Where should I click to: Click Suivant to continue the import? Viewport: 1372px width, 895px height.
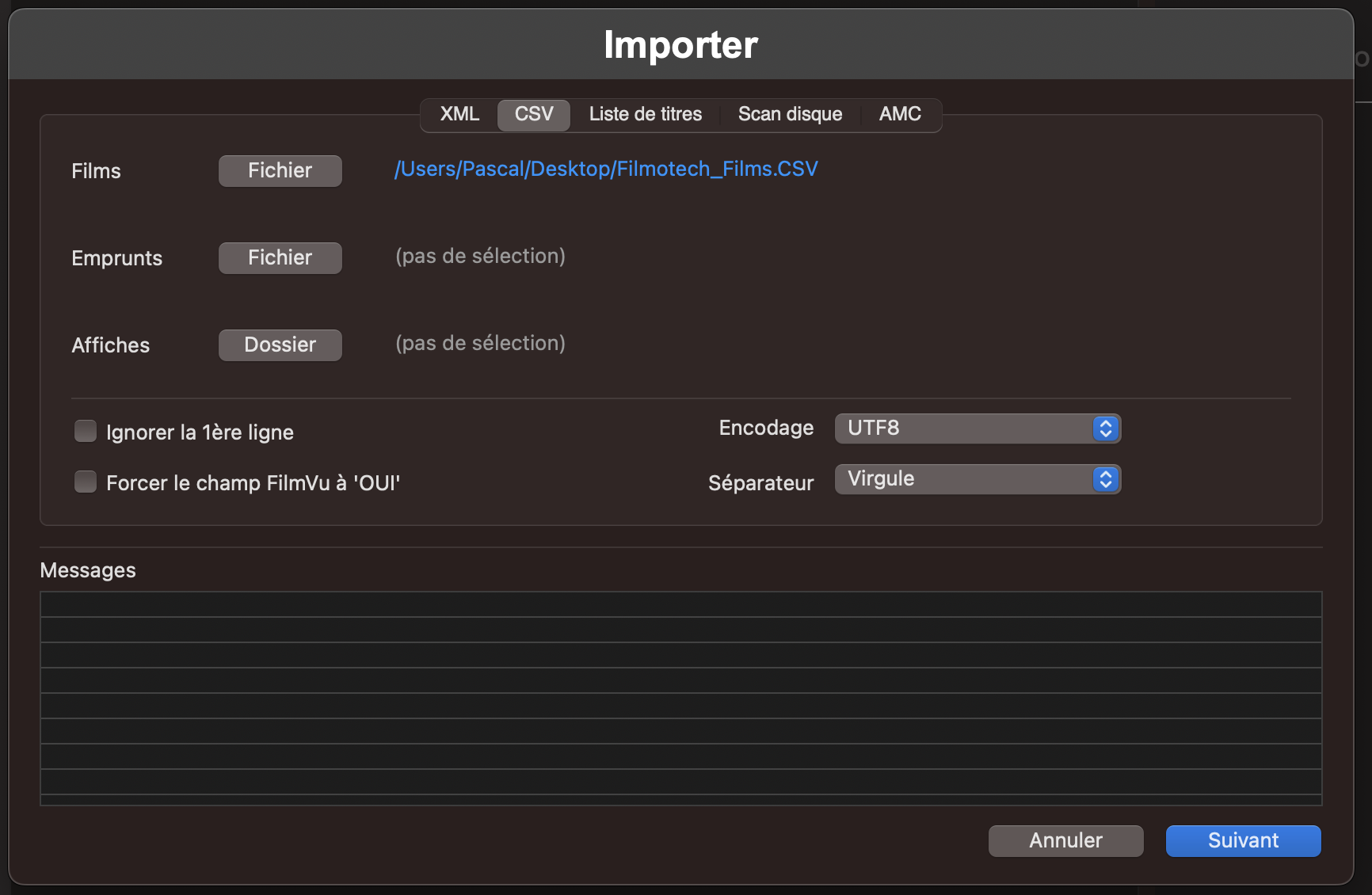pos(1242,840)
